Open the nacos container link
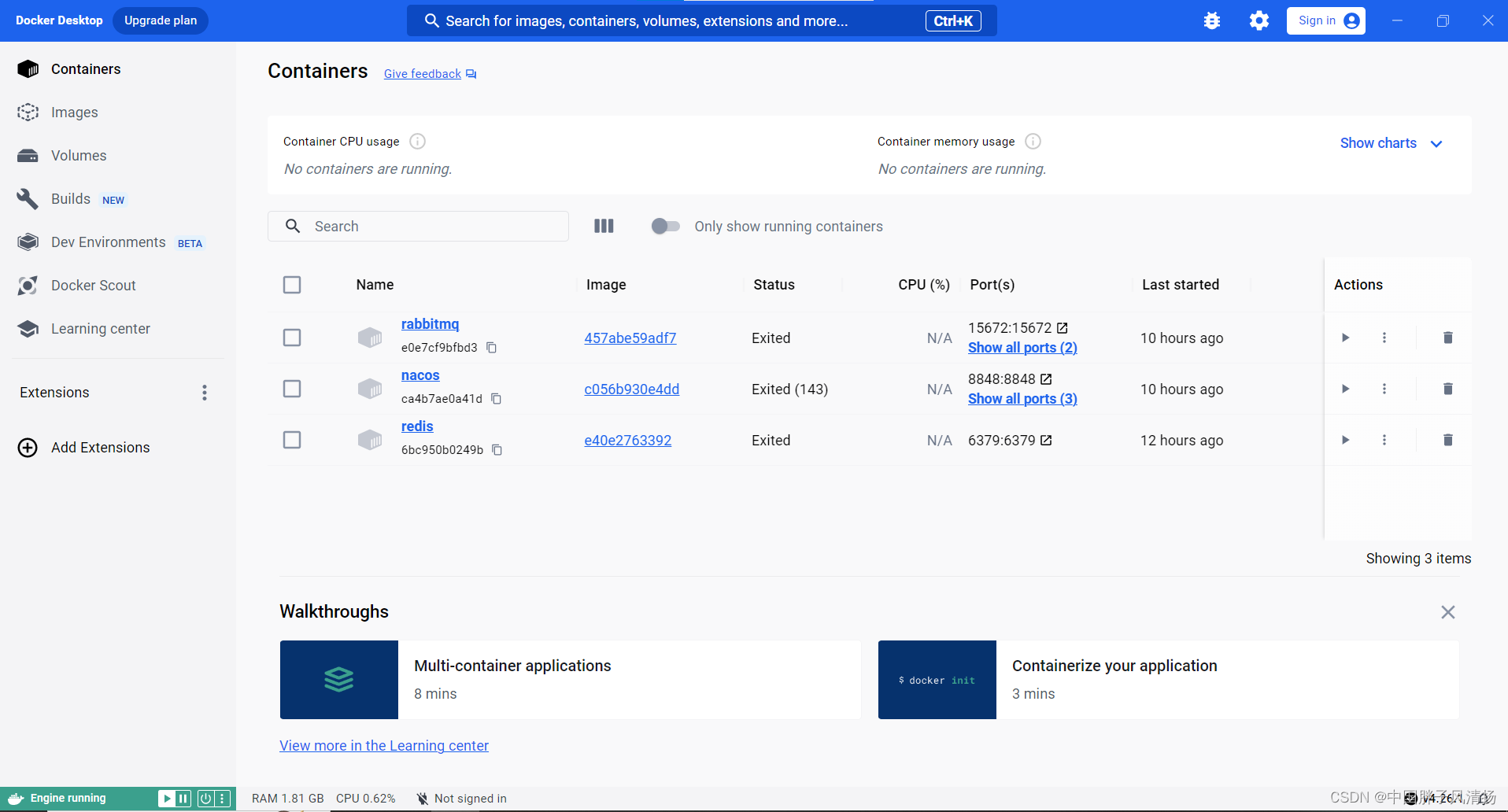Screen dimensions: 1508x812 pos(420,375)
